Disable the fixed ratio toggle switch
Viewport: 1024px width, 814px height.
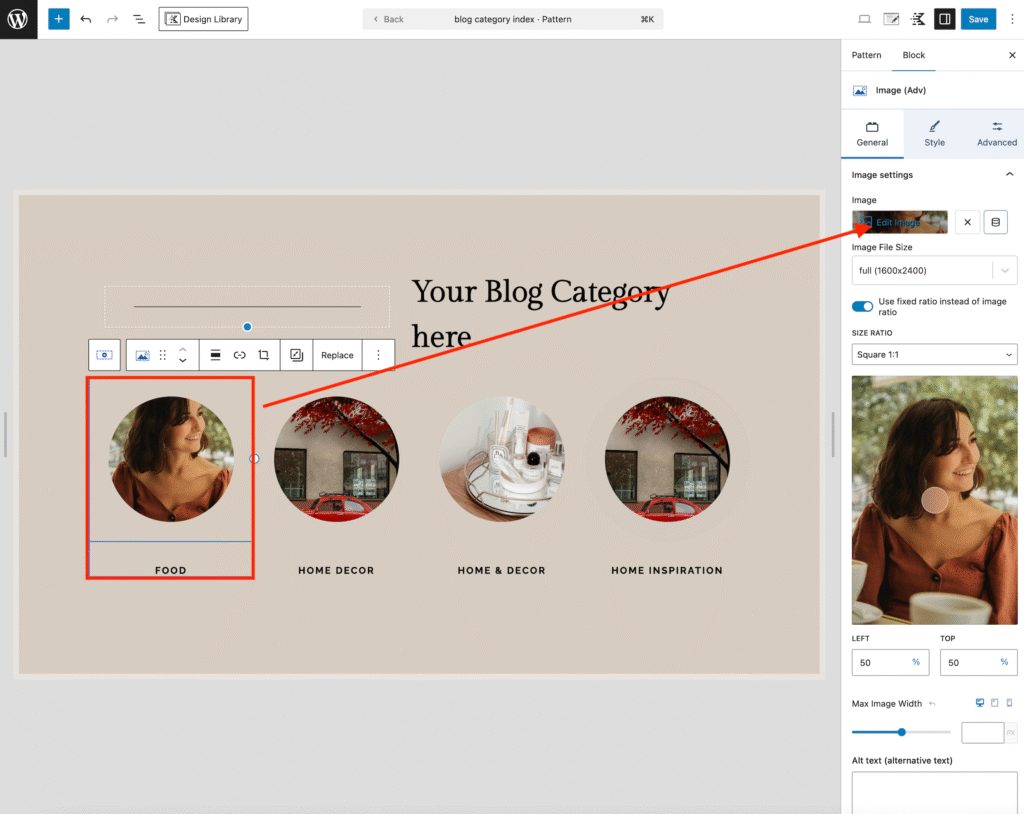[x=862, y=306]
